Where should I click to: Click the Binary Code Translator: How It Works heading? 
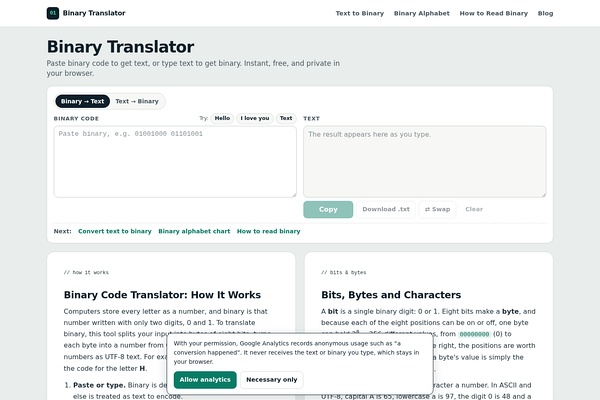(x=162, y=295)
